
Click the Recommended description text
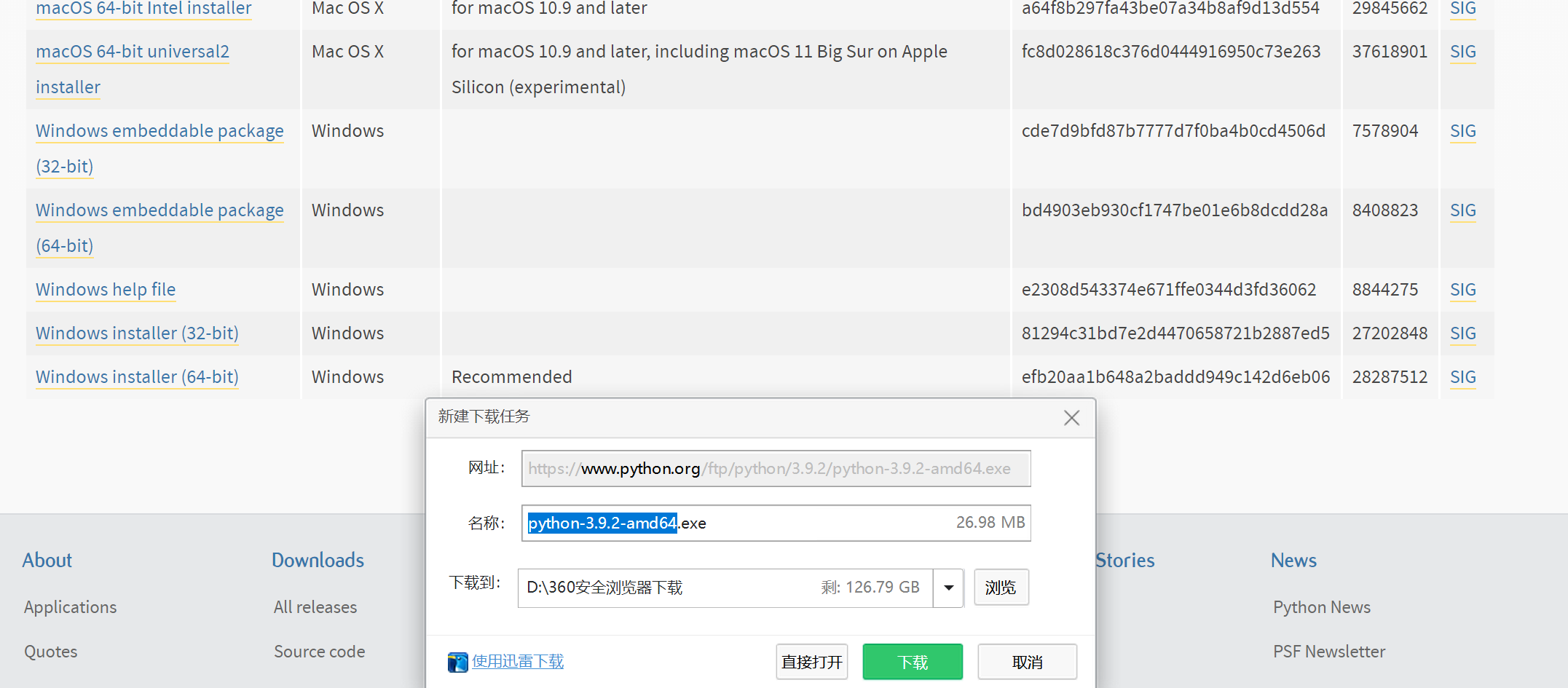511,377
